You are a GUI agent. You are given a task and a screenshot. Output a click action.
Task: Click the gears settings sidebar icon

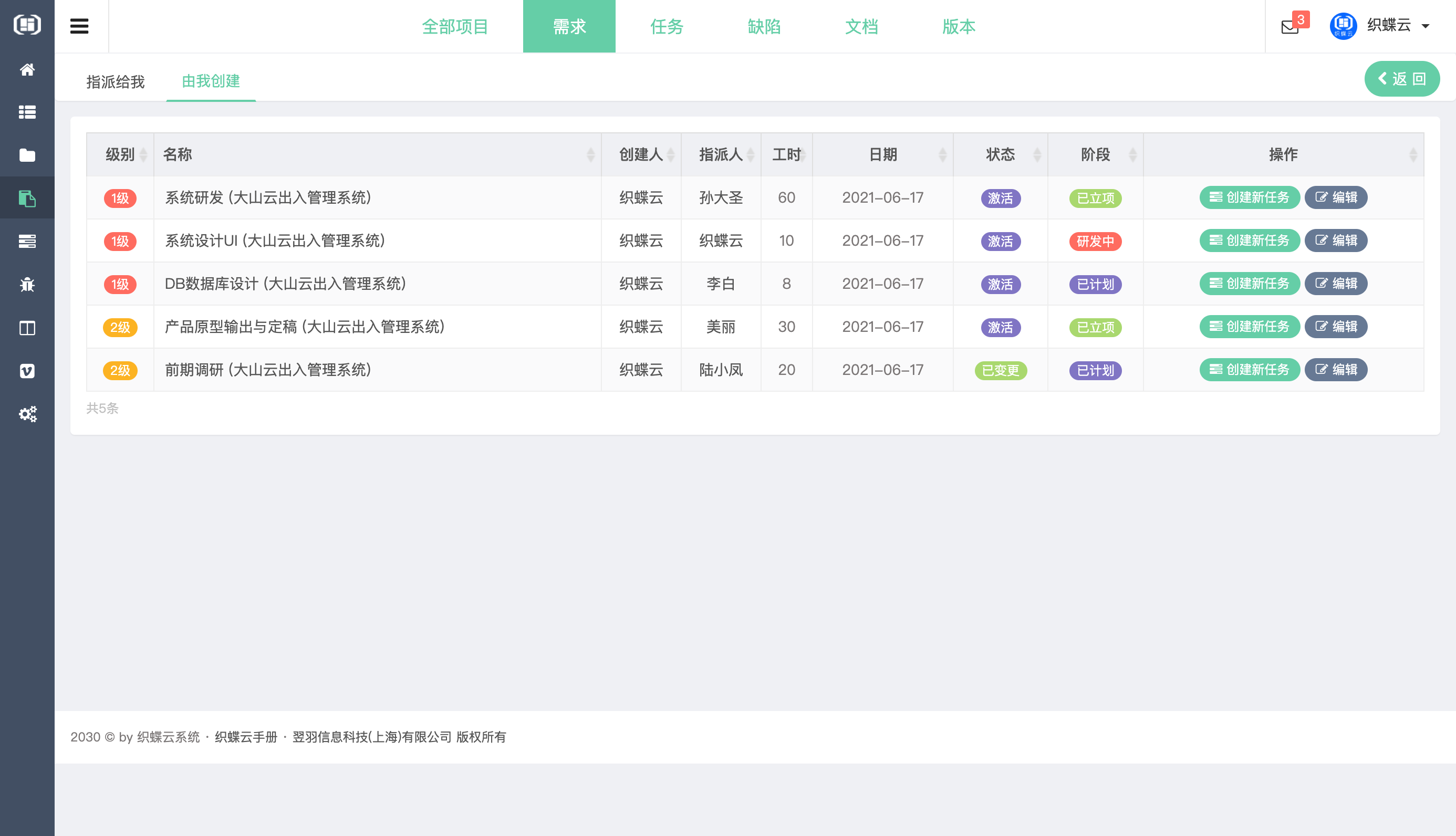click(x=27, y=414)
